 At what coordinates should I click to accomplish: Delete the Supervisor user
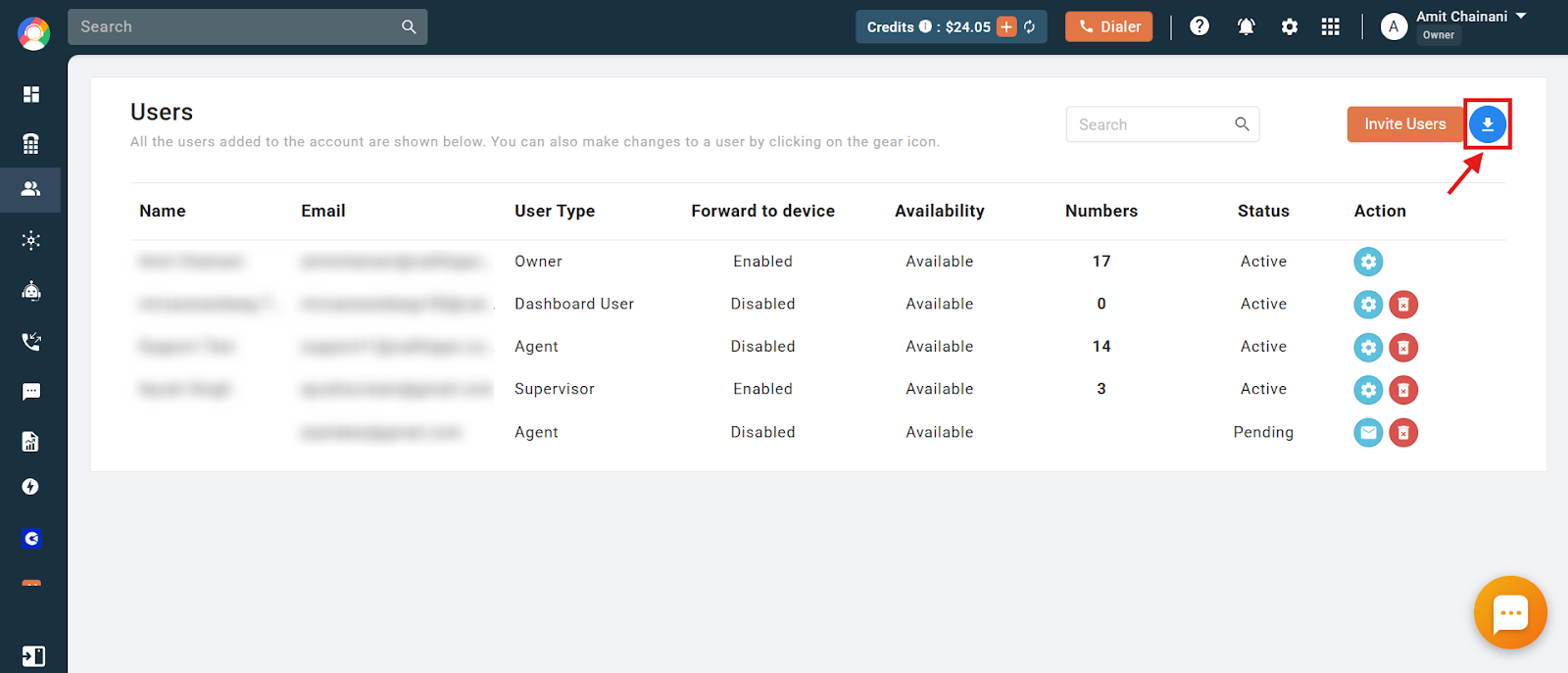[x=1403, y=390]
